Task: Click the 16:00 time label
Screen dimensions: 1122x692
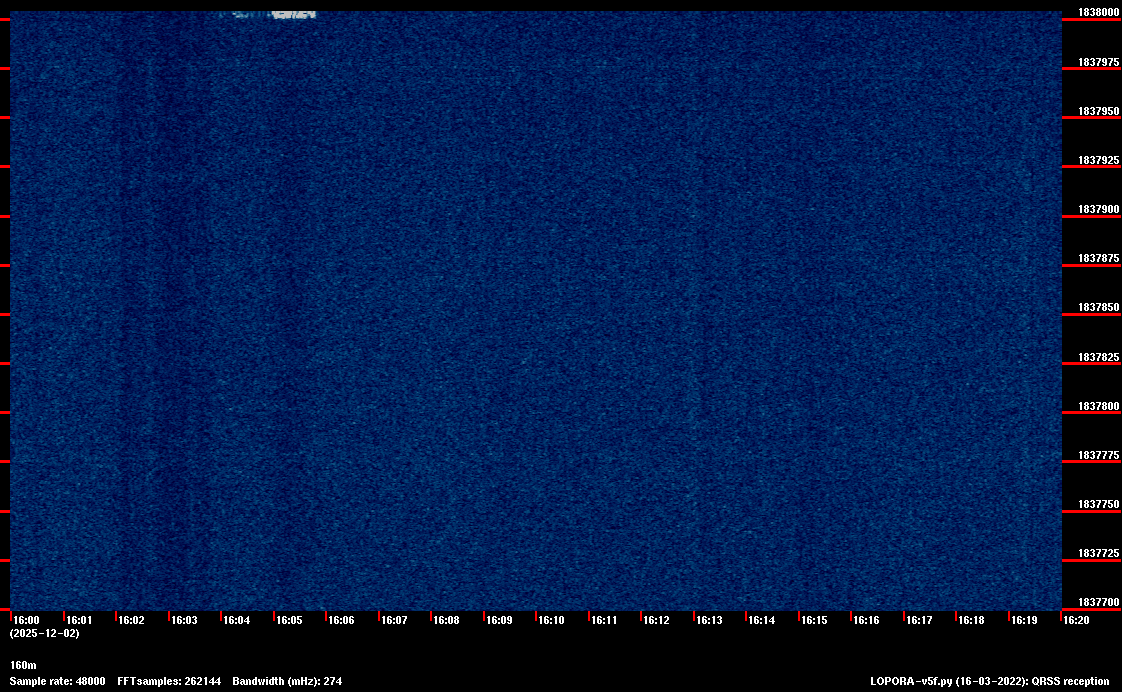Action: (26, 620)
